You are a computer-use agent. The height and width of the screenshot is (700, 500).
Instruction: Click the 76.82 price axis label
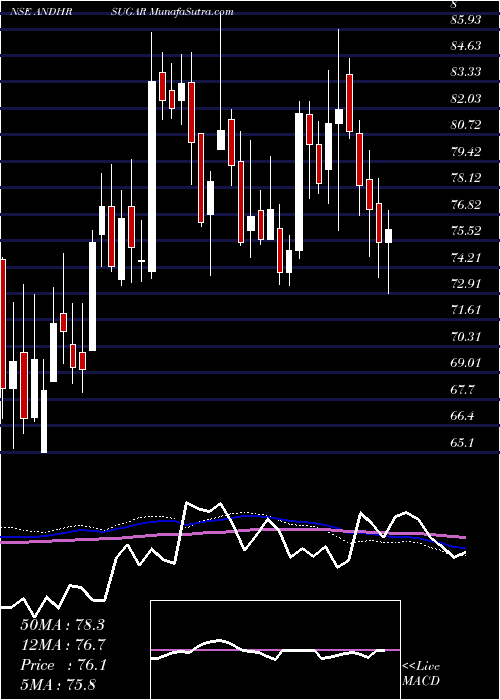[467, 205]
